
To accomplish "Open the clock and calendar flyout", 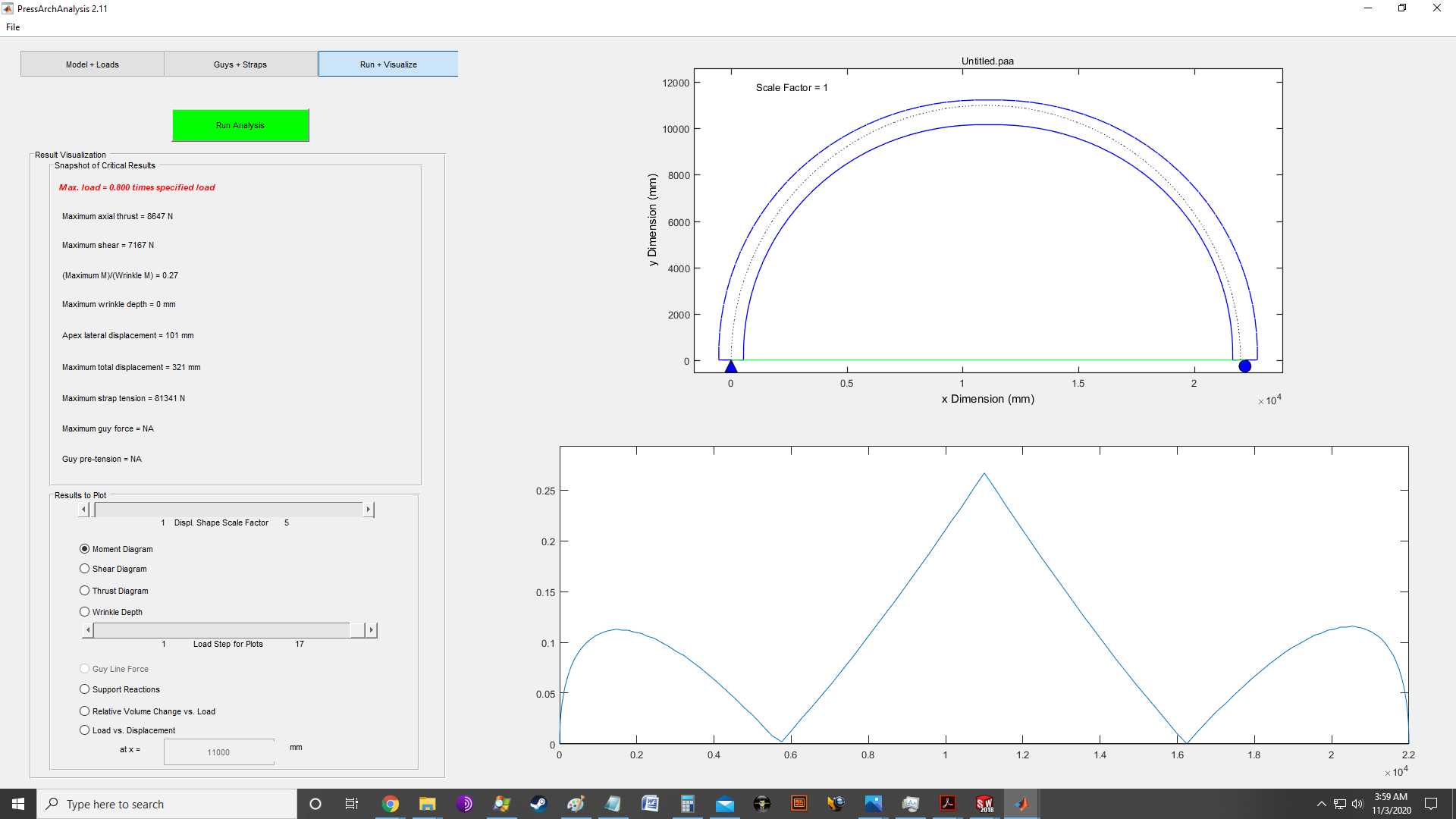I will 1391,804.
